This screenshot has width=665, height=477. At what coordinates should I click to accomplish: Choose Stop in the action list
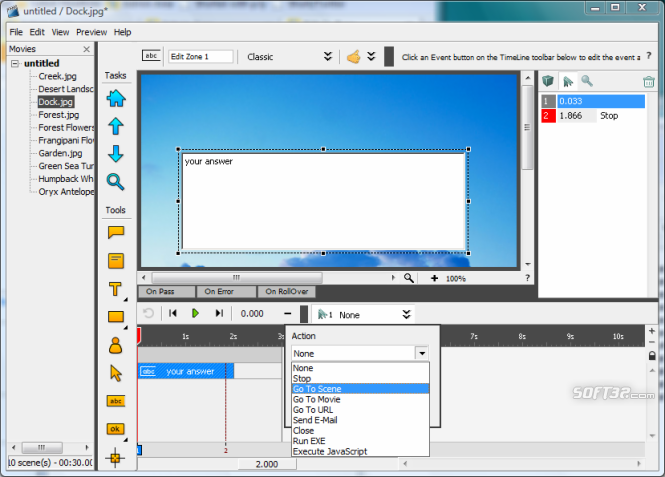click(x=360, y=379)
